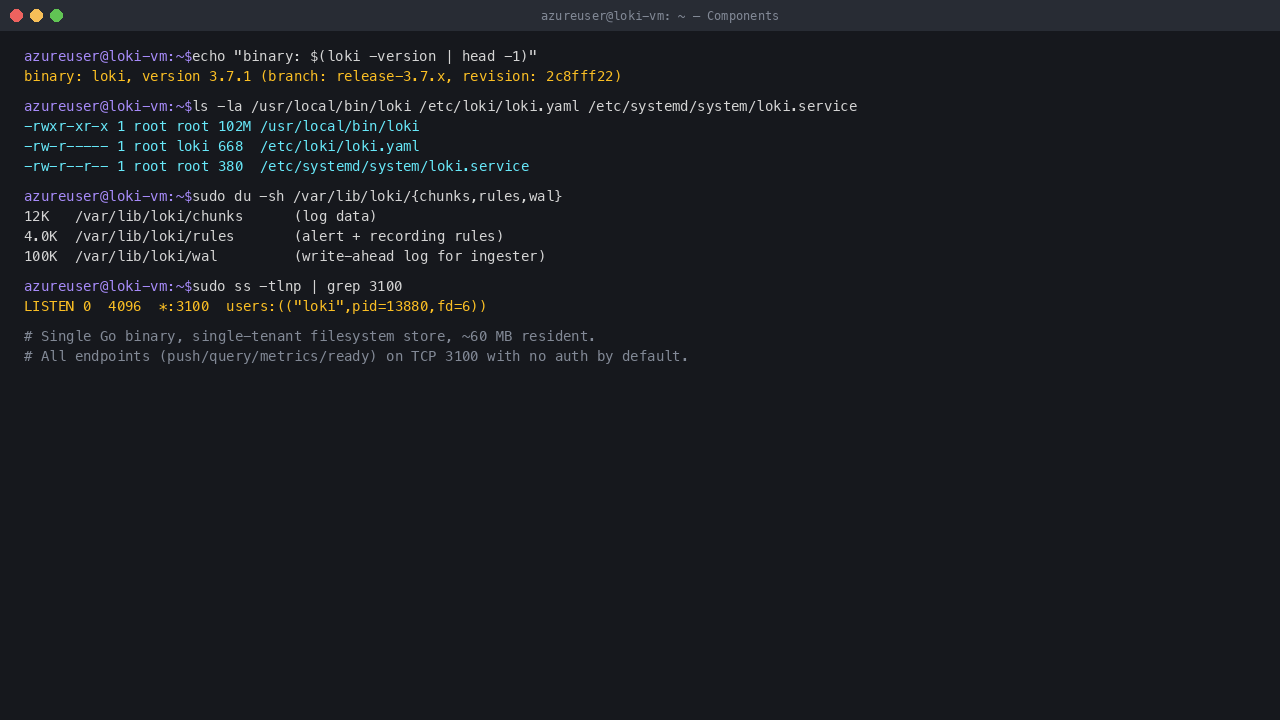Click the window title 'azureuser@loki-vm: ~ — Components'

[x=660, y=16]
